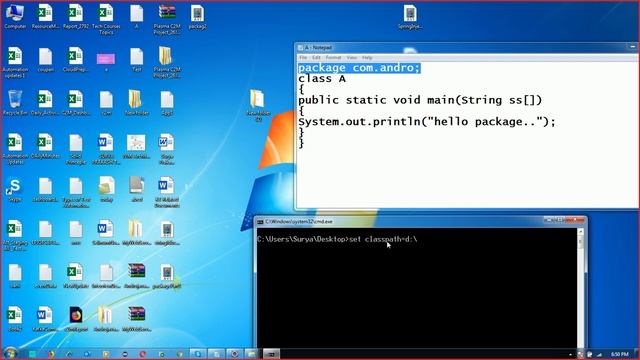
Task: Open the Format menu in Notepad
Action: click(x=333, y=58)
